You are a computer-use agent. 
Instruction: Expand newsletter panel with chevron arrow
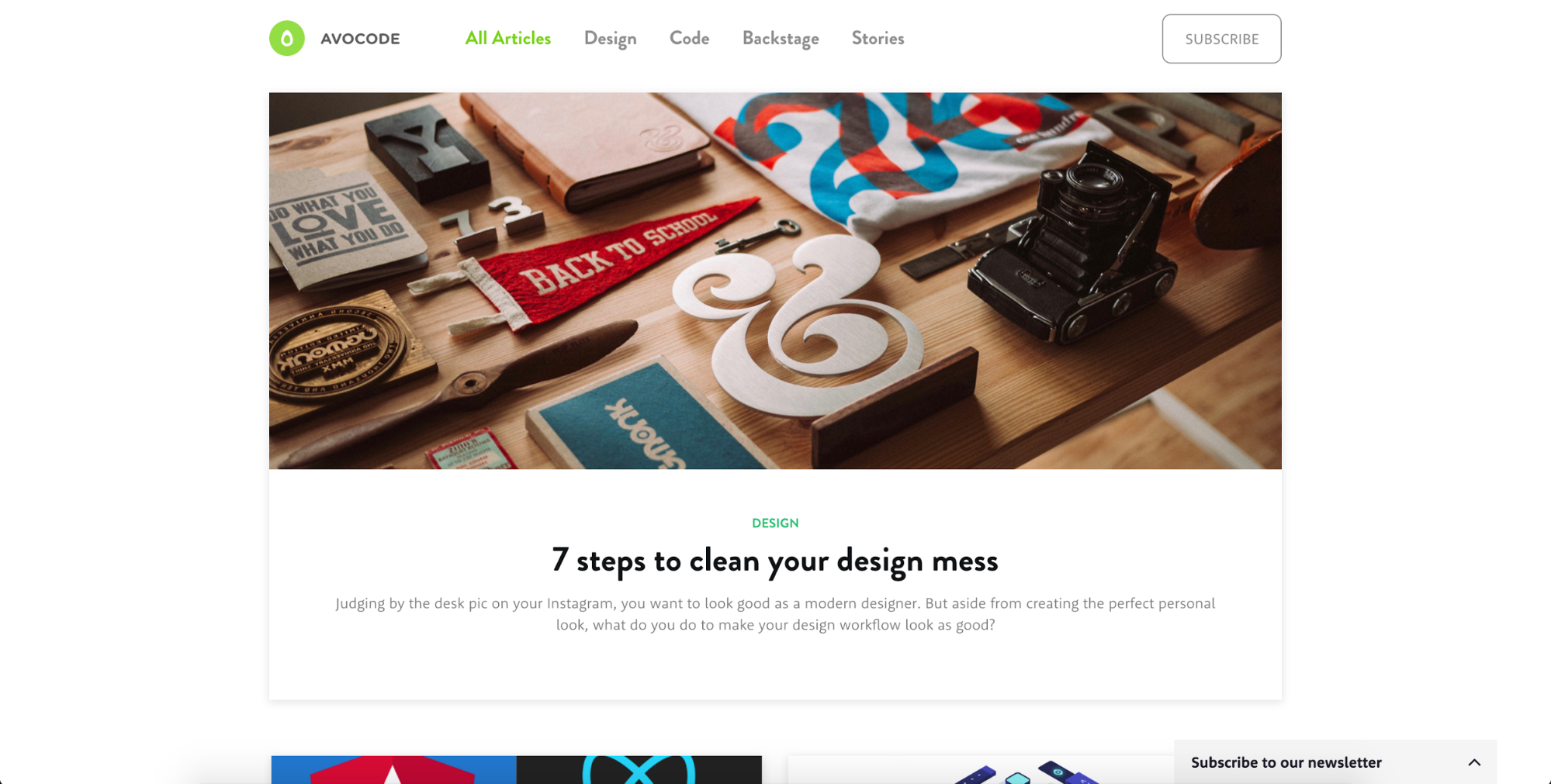tap(1474, 762)
